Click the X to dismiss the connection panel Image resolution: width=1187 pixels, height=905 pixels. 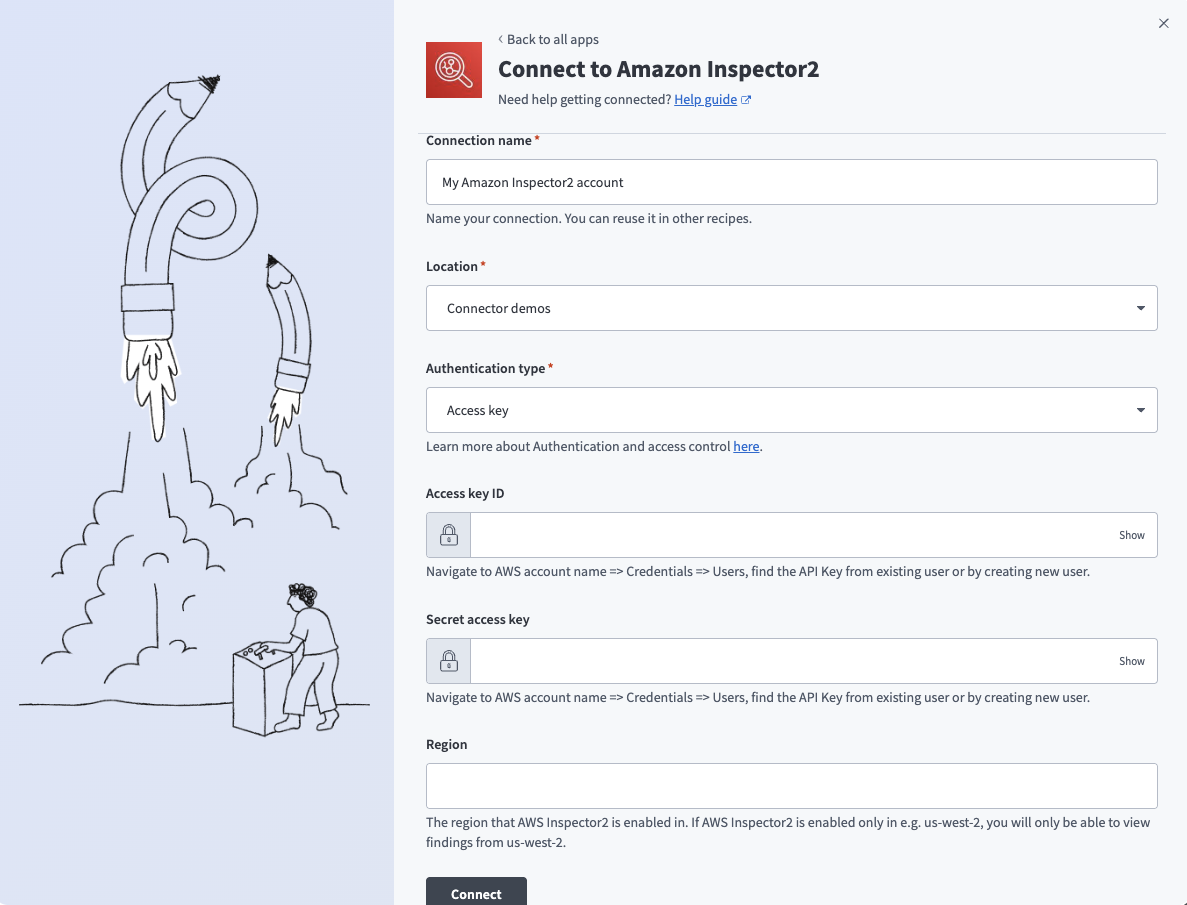tap(1163, 22)
